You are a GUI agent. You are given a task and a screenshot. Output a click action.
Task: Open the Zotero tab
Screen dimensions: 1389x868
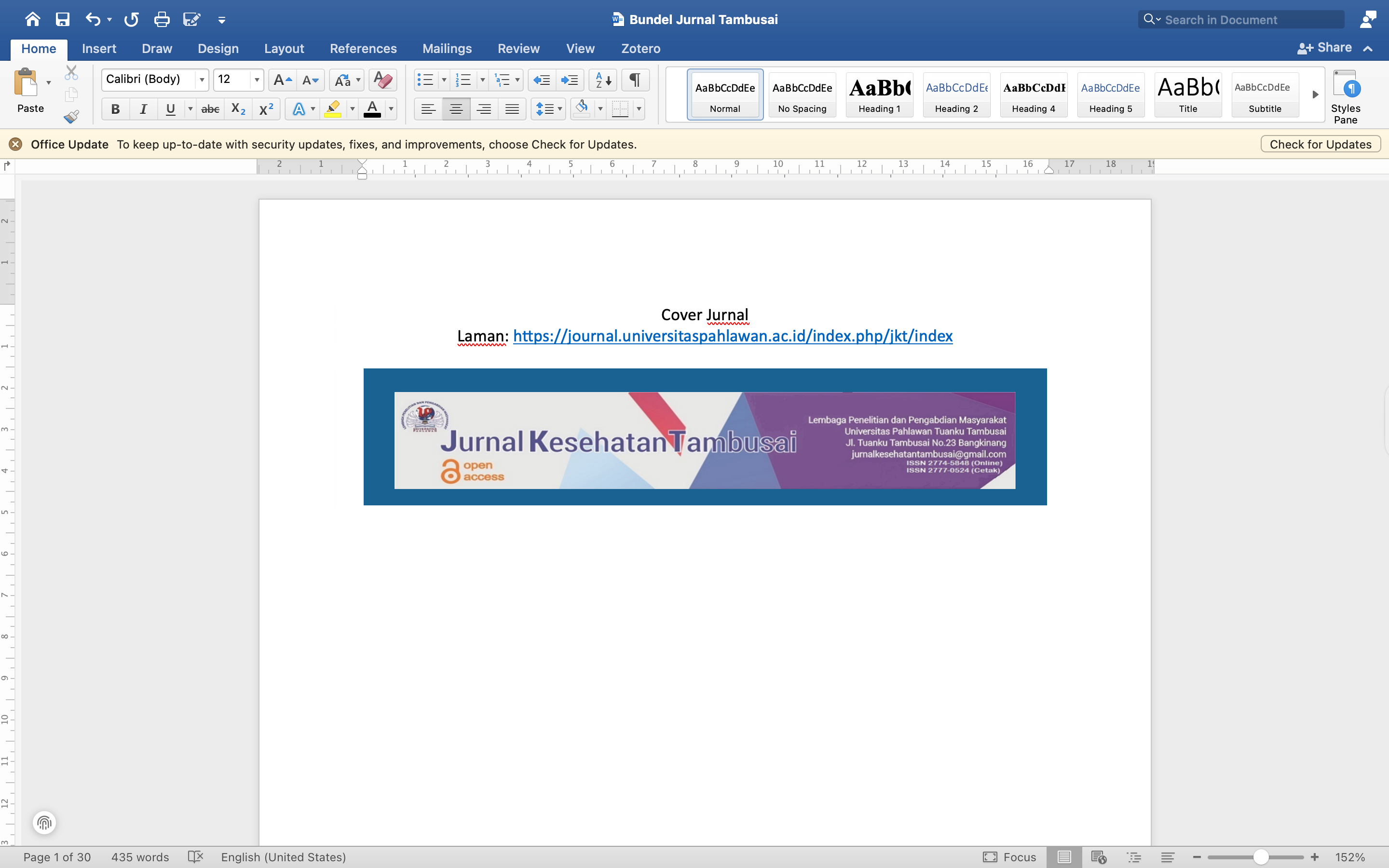pyautogui.click(x=640, y=49)
